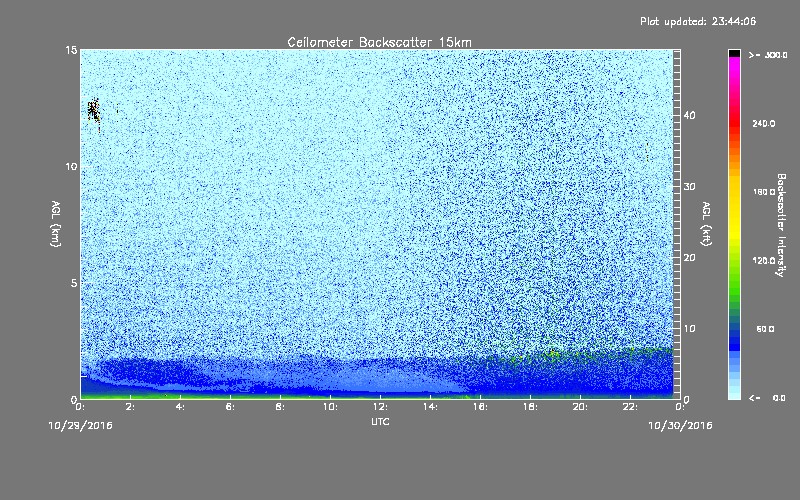Click the '240.0' colorbar label
The width and height of the screenshot is (800, 500).
tap(763, 123)
